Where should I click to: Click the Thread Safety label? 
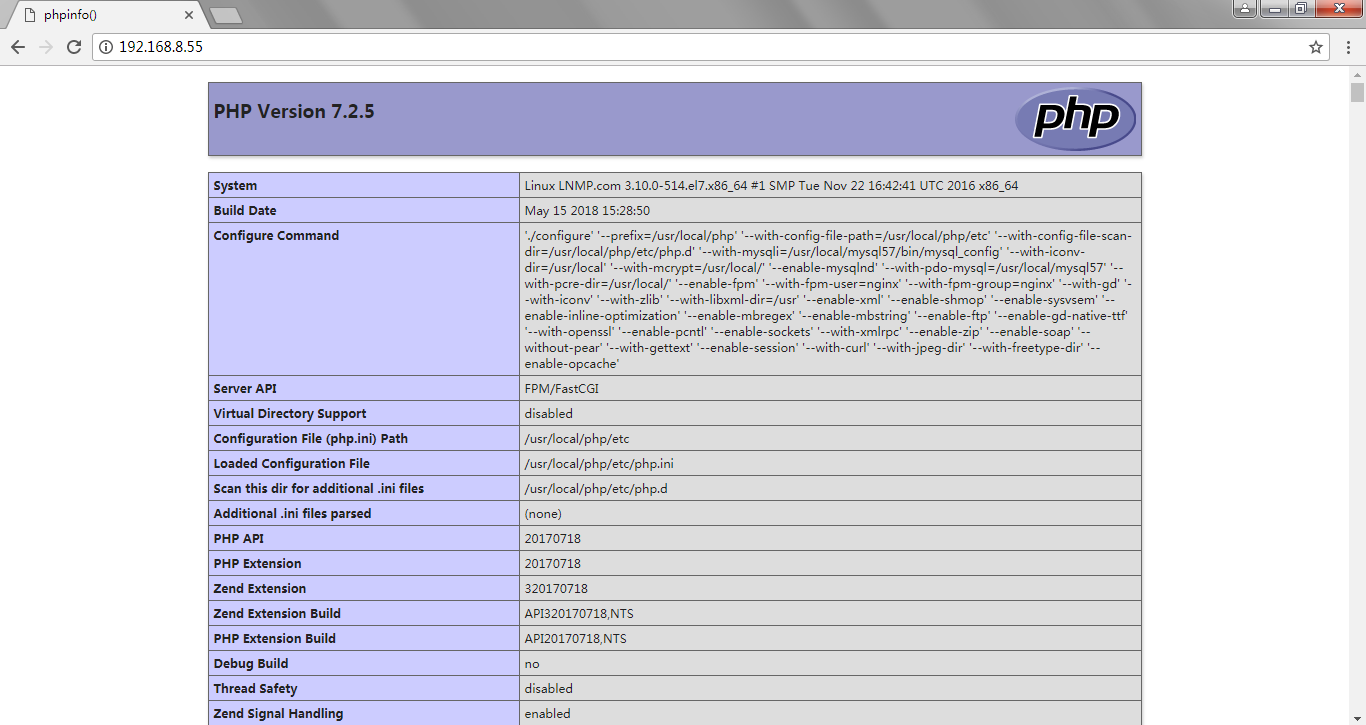(x=255, y=689)
